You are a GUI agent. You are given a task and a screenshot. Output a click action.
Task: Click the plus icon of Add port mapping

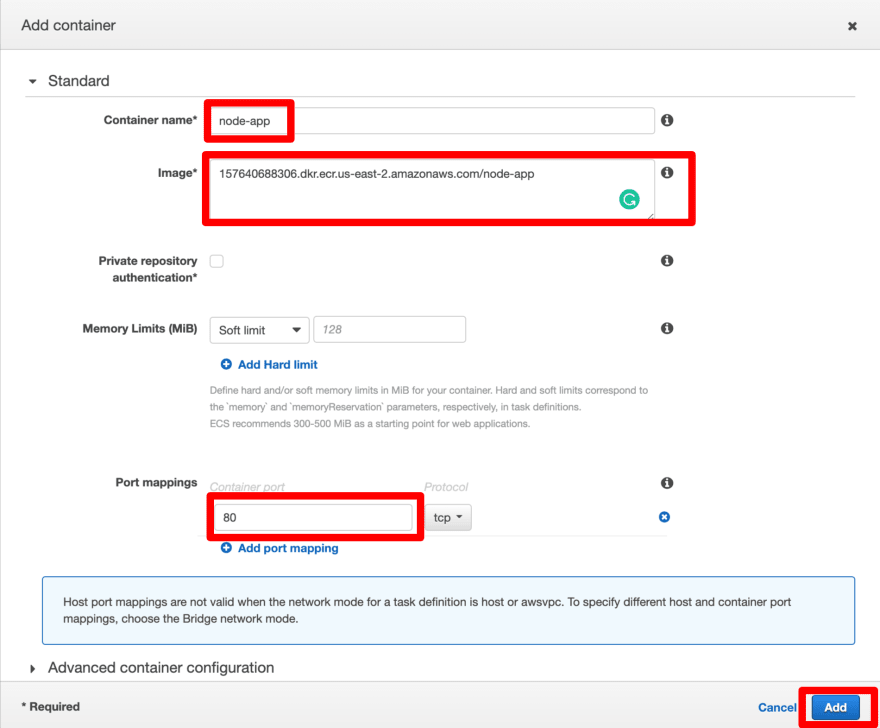(x=226, y=548)
